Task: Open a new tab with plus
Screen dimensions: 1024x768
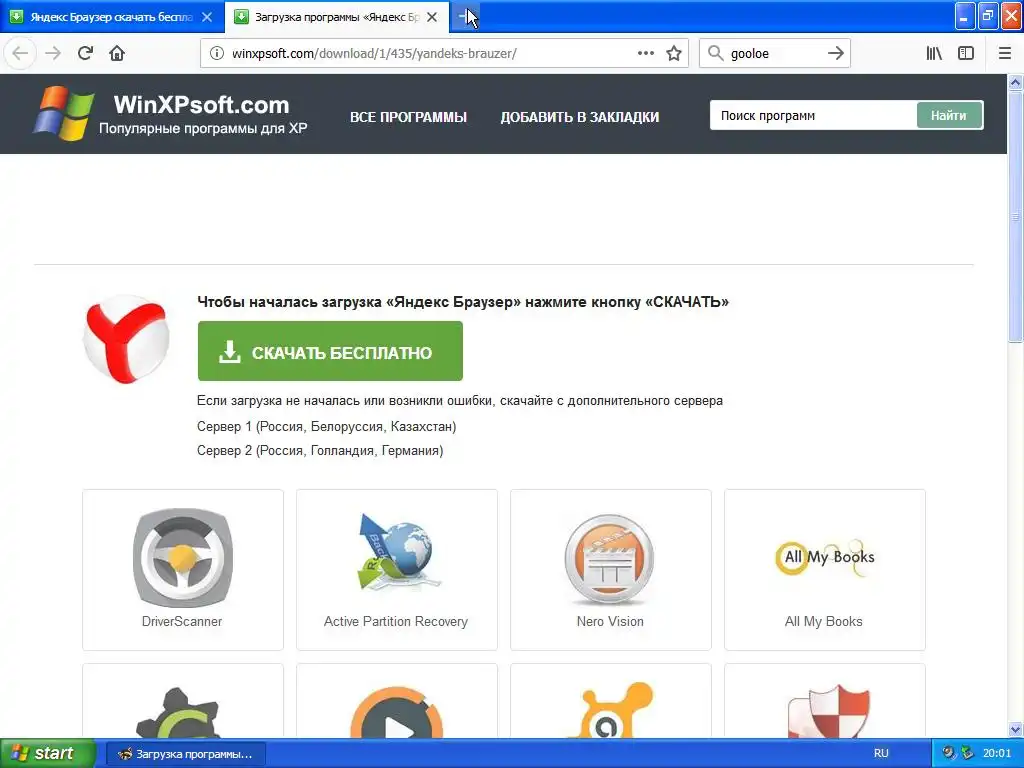Action: (464, 17)
